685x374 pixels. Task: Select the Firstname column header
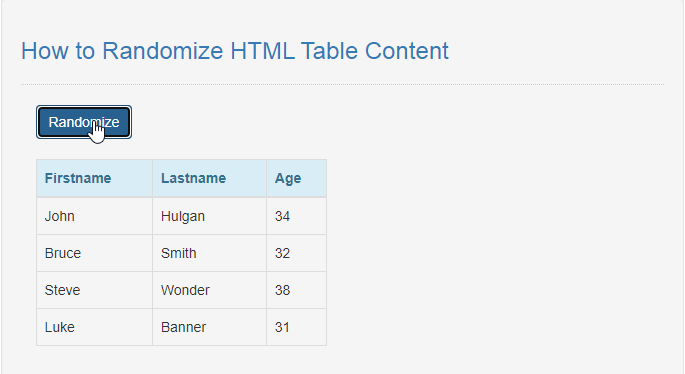tap(94, 178)
